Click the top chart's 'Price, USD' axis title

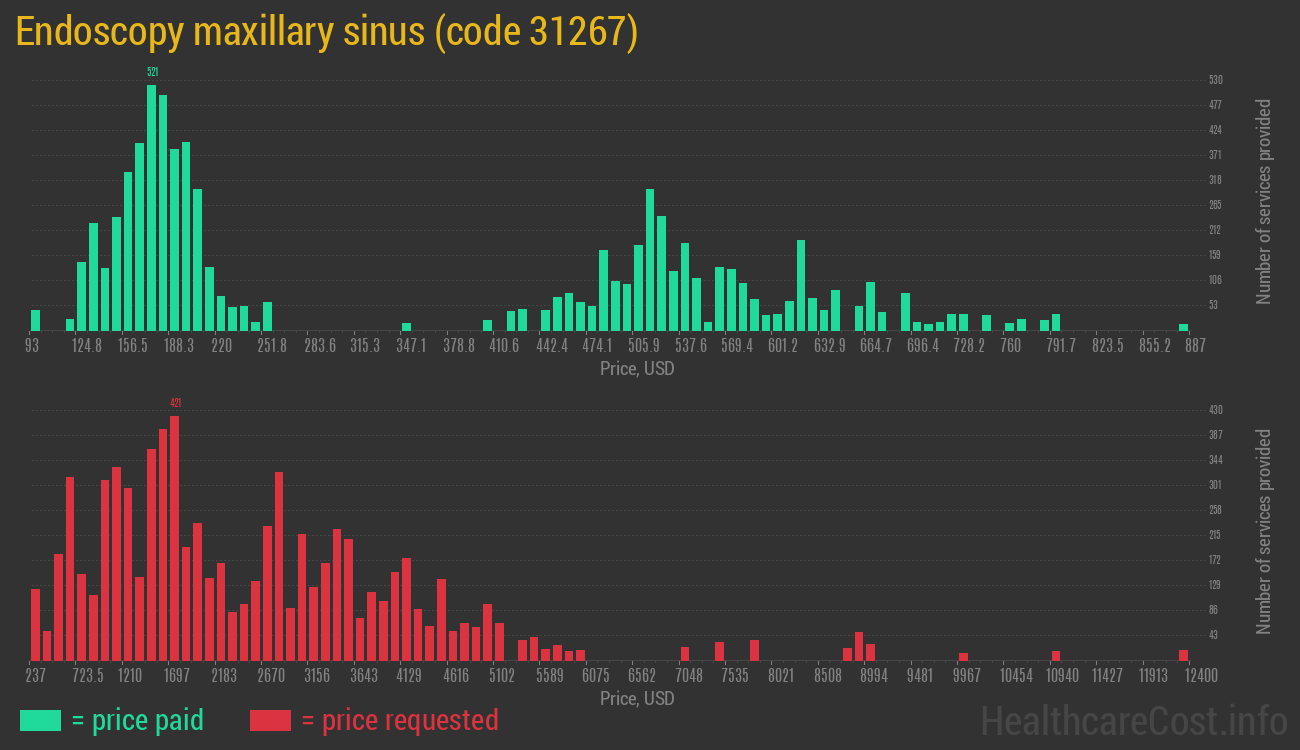coord(637,369)
